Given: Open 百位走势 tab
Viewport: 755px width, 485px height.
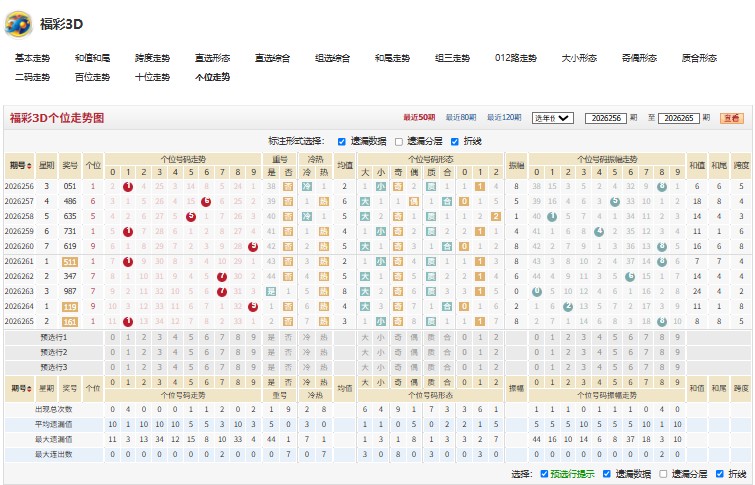Looking at the screenshot, I should pyautogui.click(x=92, y=77).
